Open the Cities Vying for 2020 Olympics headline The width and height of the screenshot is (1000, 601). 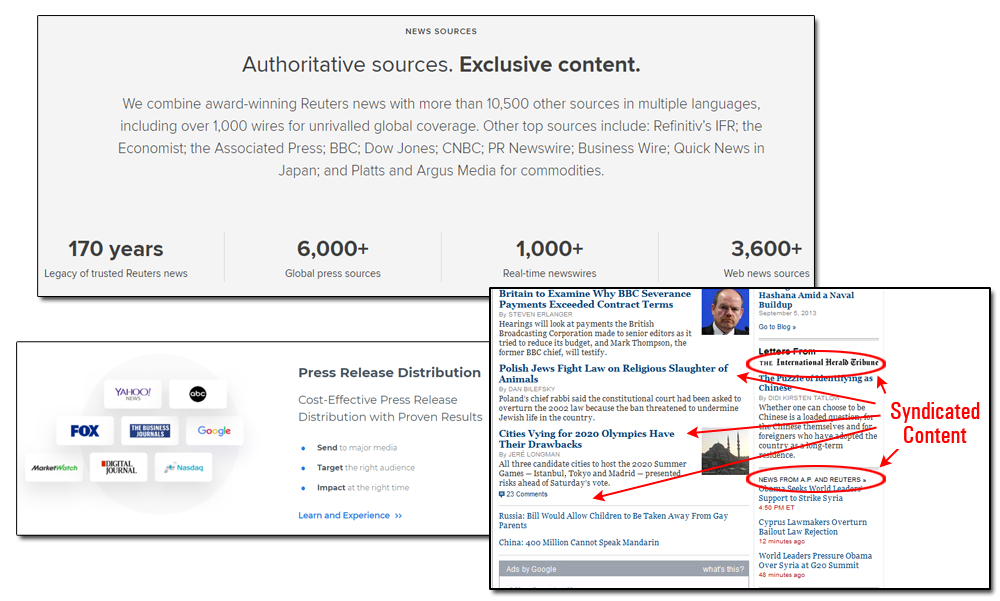coord(586,439)
